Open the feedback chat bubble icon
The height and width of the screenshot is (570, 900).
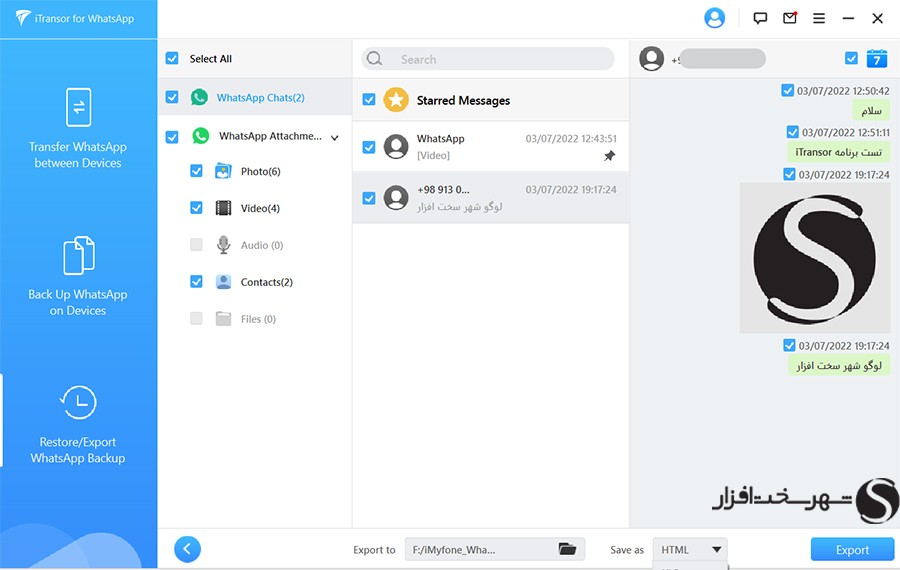[760, 18]
